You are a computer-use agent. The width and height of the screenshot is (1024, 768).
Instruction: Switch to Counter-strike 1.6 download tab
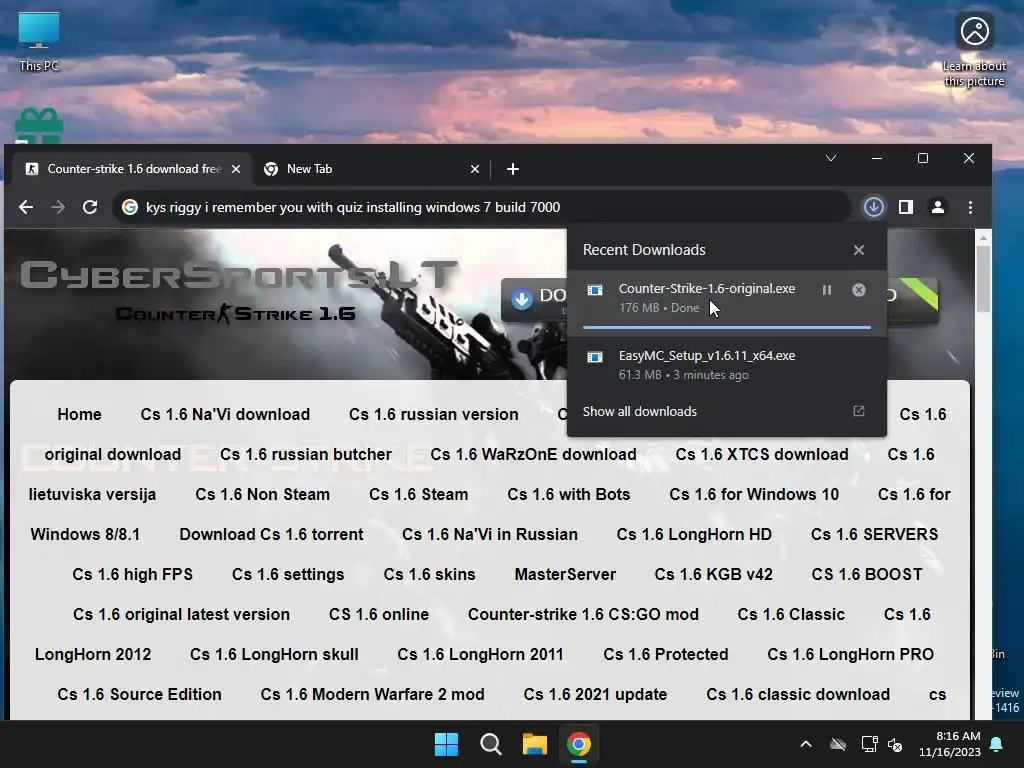tap(133, 168)
